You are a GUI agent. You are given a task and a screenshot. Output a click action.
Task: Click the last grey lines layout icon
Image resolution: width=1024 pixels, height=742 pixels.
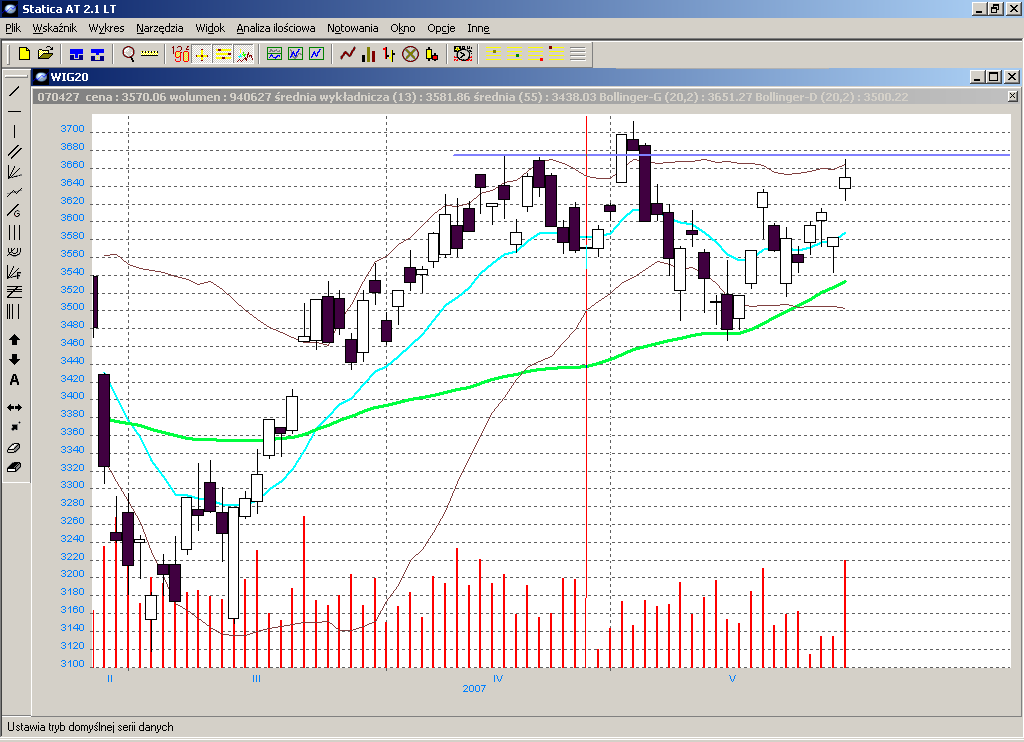tap(577, 54)
